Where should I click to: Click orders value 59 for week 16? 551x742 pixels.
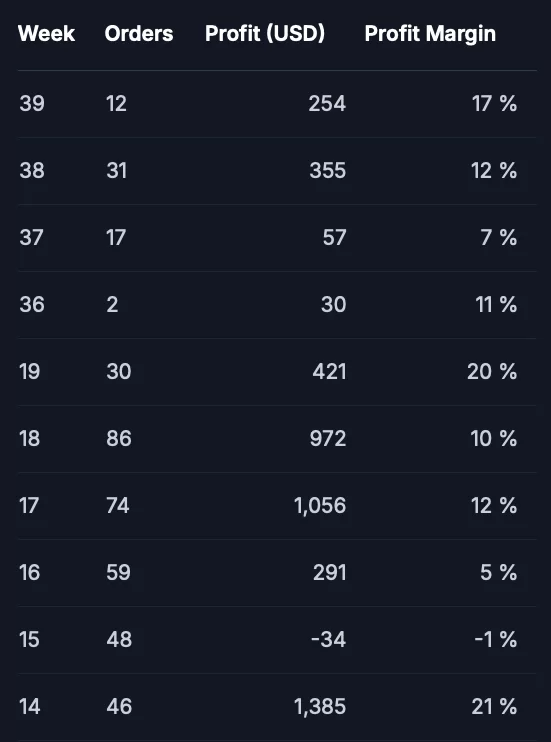click(x=118, y=573)
